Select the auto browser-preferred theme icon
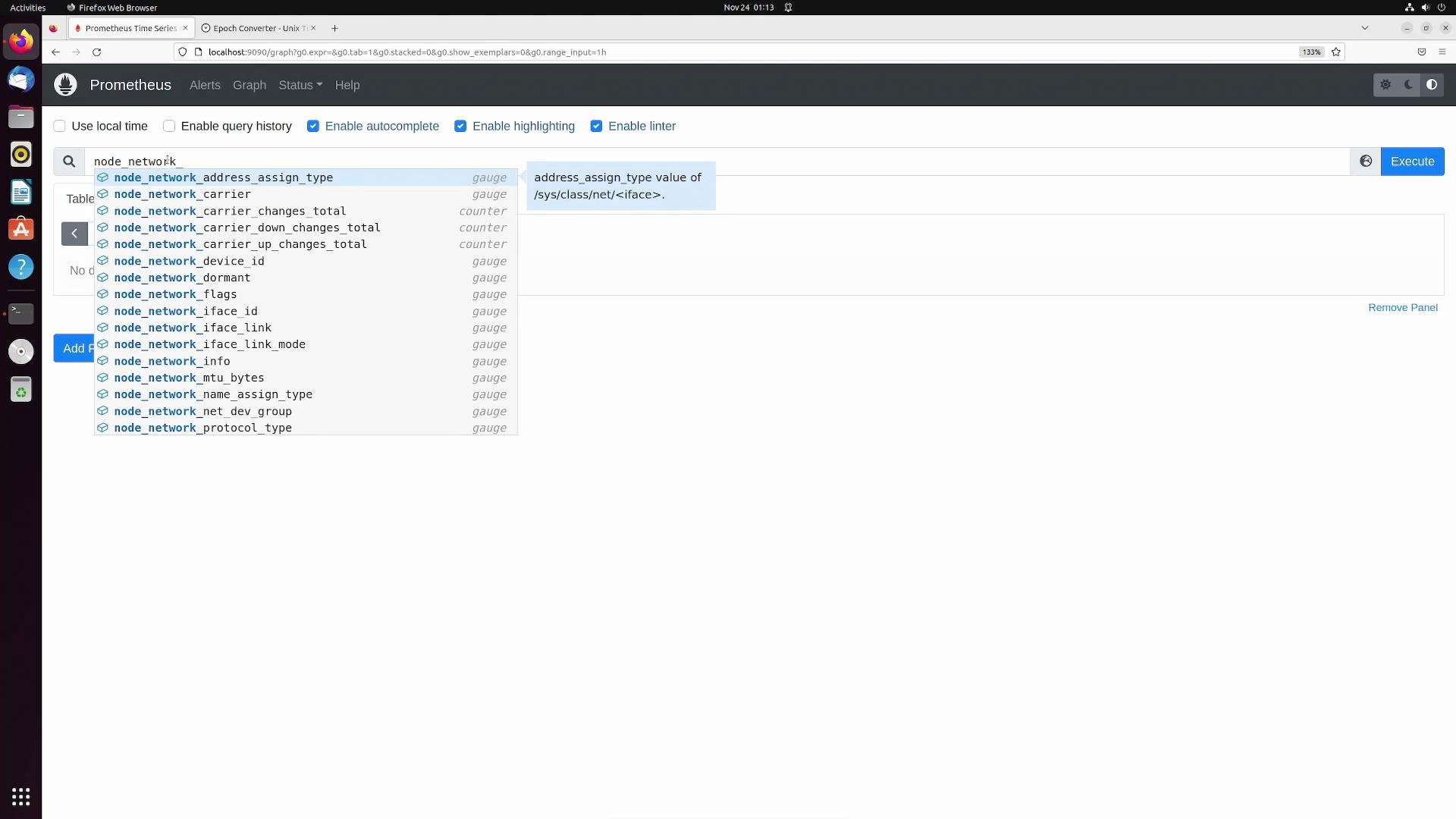 (1432, 85)
